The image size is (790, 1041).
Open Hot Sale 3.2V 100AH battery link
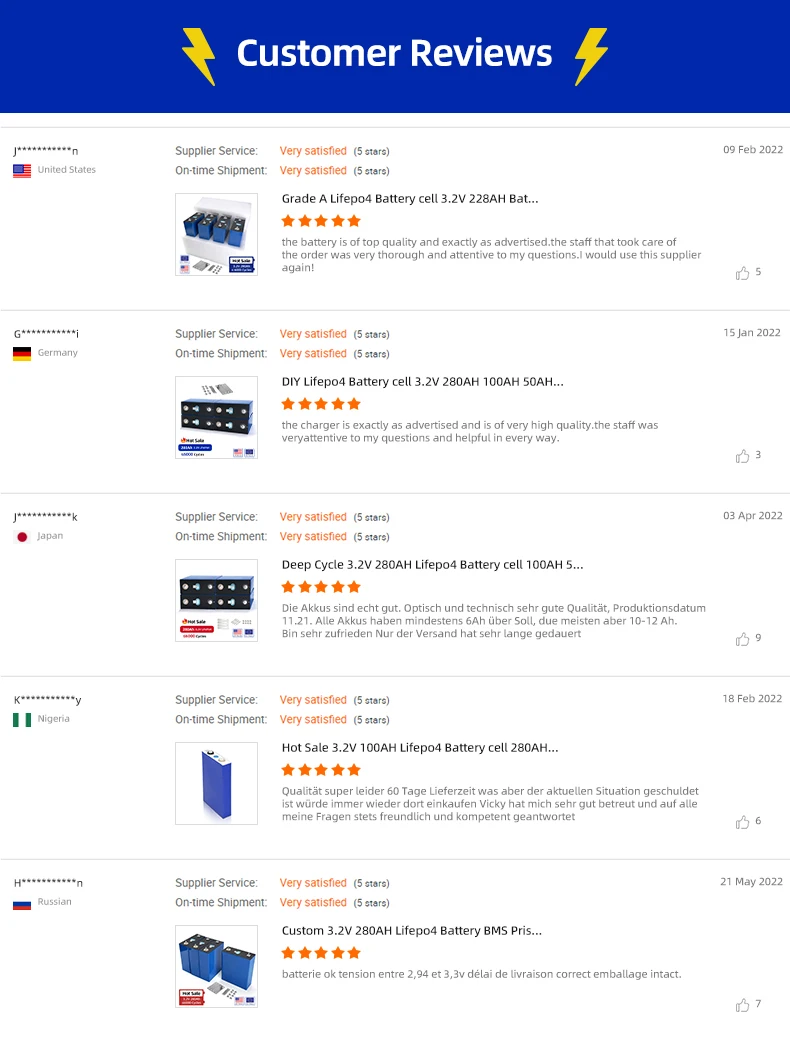[420, 748]
